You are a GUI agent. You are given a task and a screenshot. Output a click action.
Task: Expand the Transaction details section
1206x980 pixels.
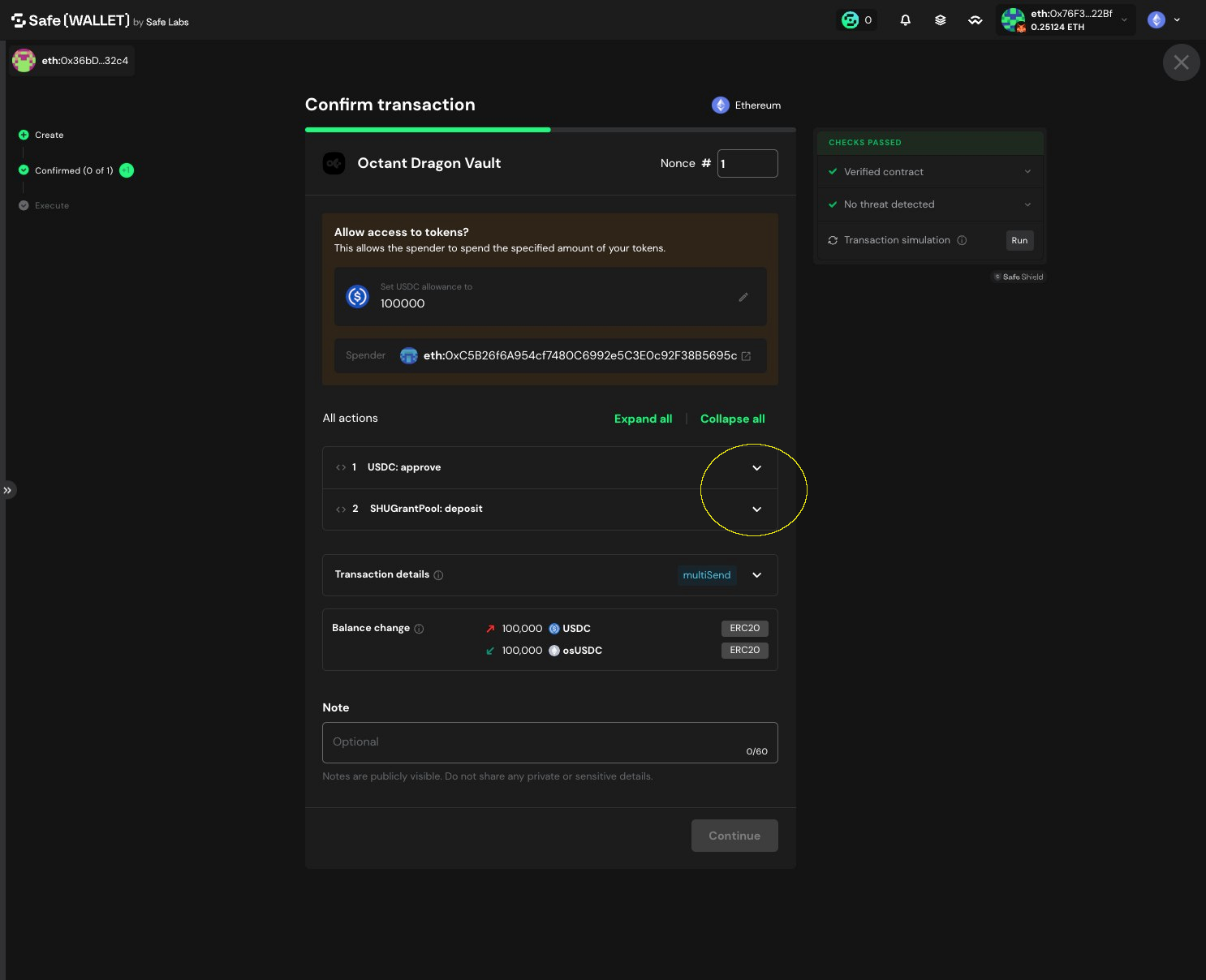tap(756, 575)
